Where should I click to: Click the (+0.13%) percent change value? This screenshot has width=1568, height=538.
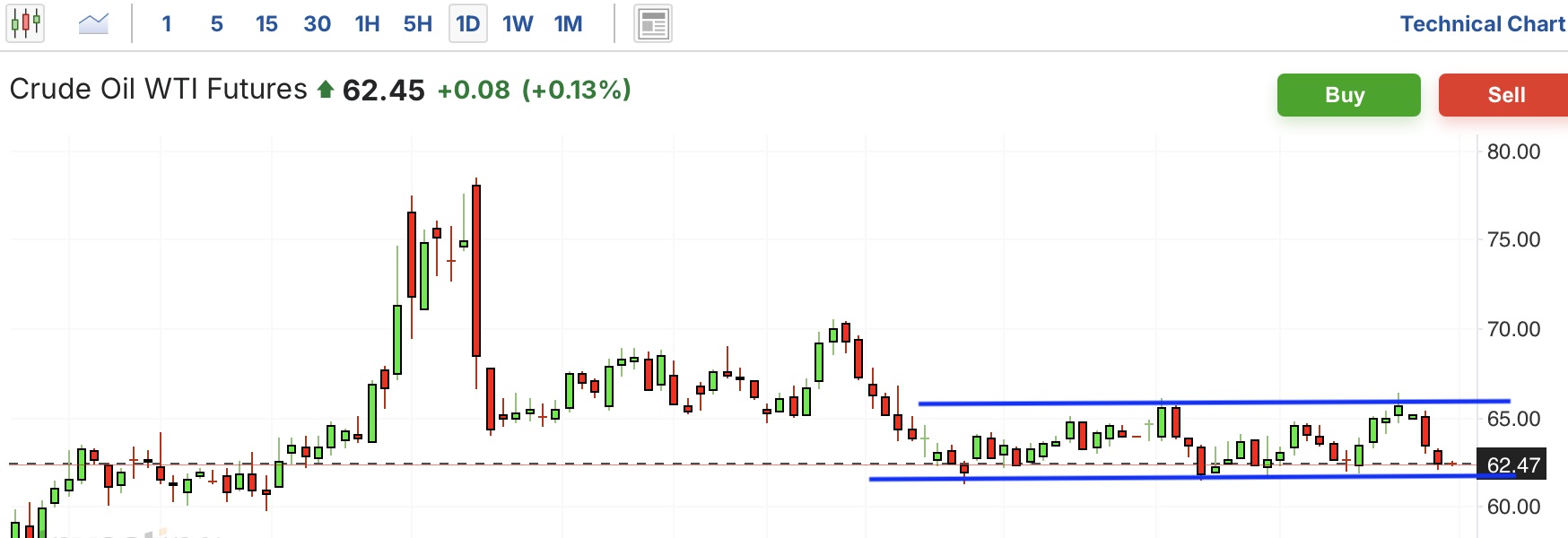tap(577, 90)
